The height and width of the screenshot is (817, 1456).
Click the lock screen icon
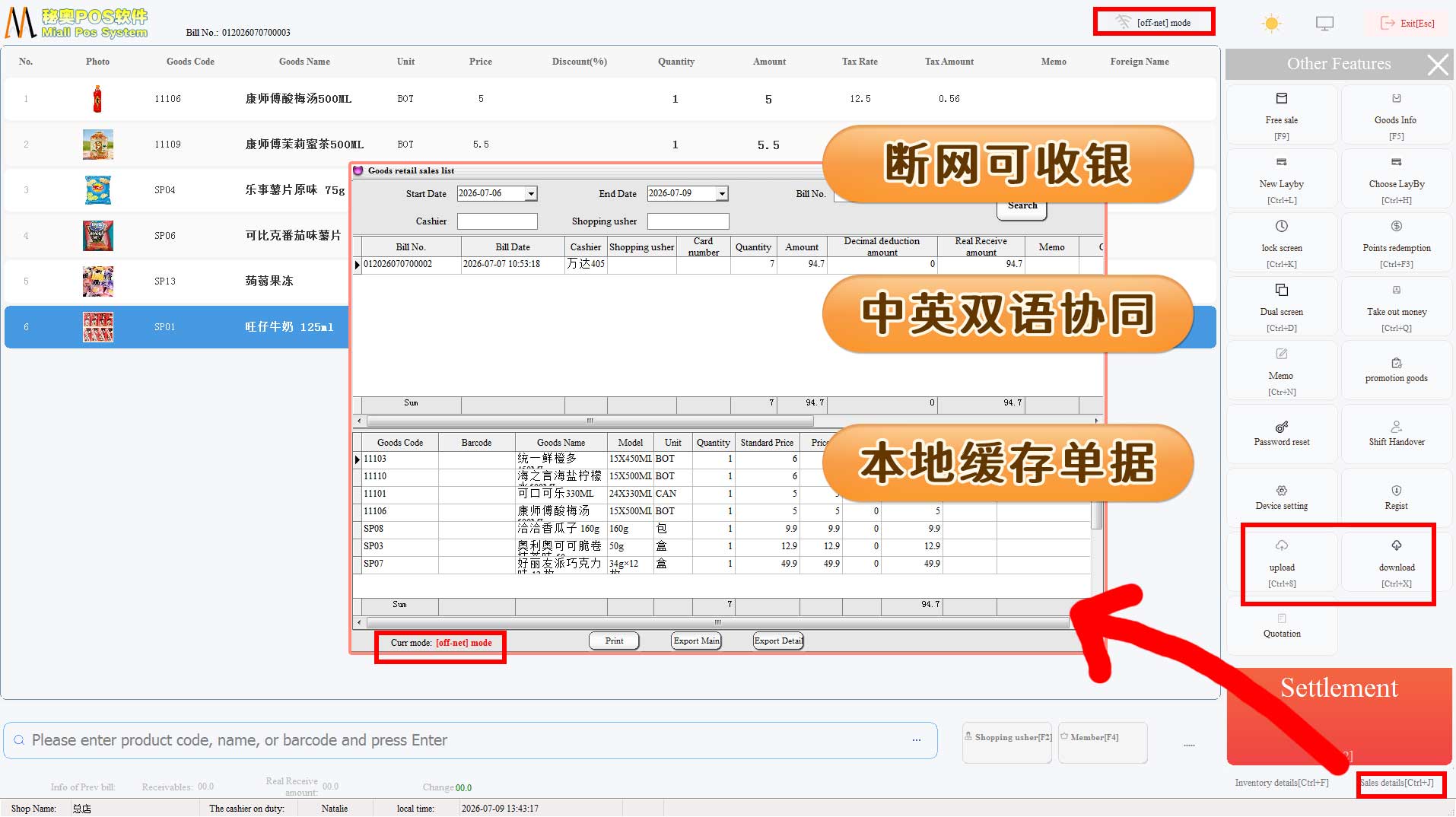coord(1281,226)
